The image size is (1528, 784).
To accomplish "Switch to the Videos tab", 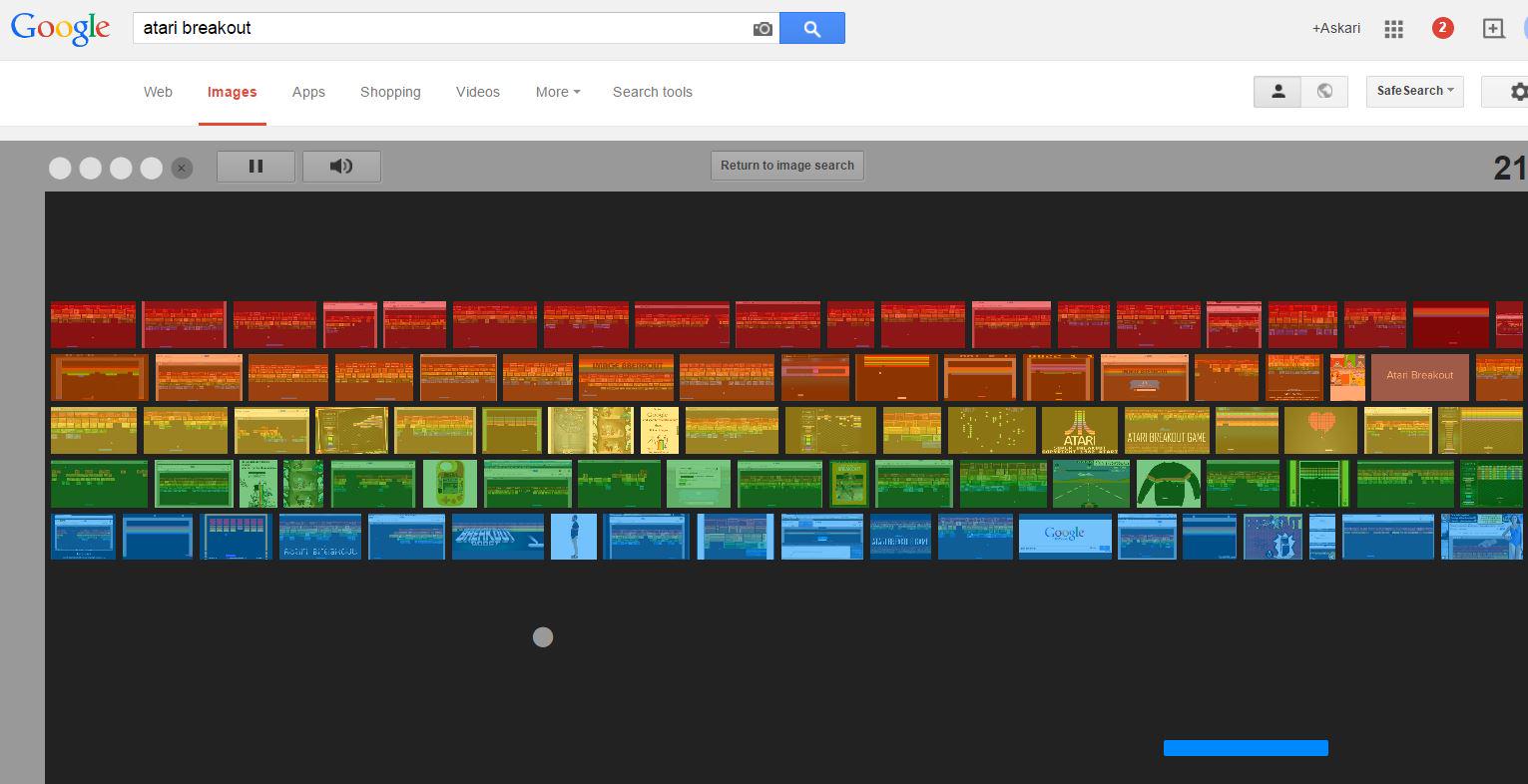I will pos(478,92).
